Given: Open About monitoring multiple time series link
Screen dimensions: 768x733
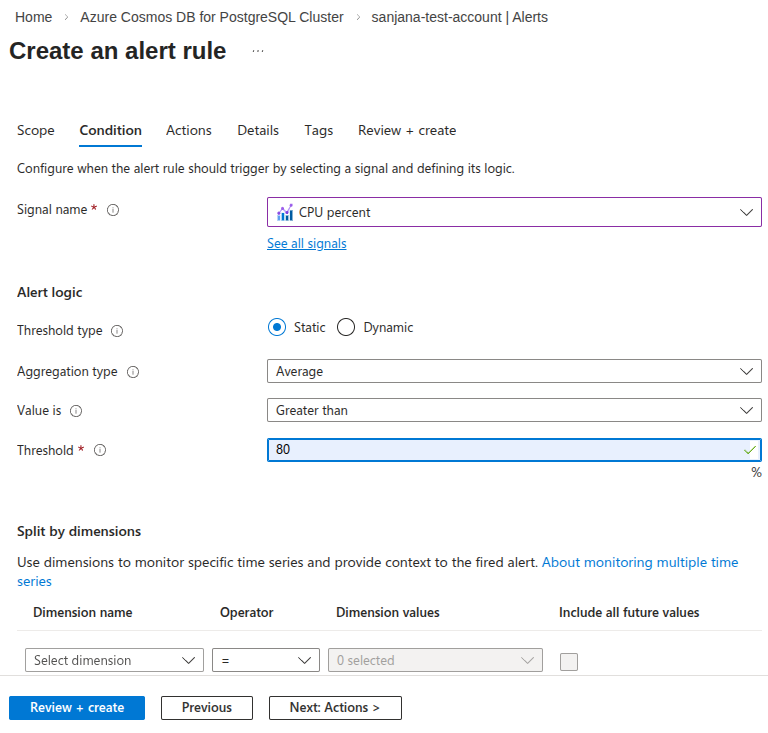Looking at the screenshot, I should (640, 563).
